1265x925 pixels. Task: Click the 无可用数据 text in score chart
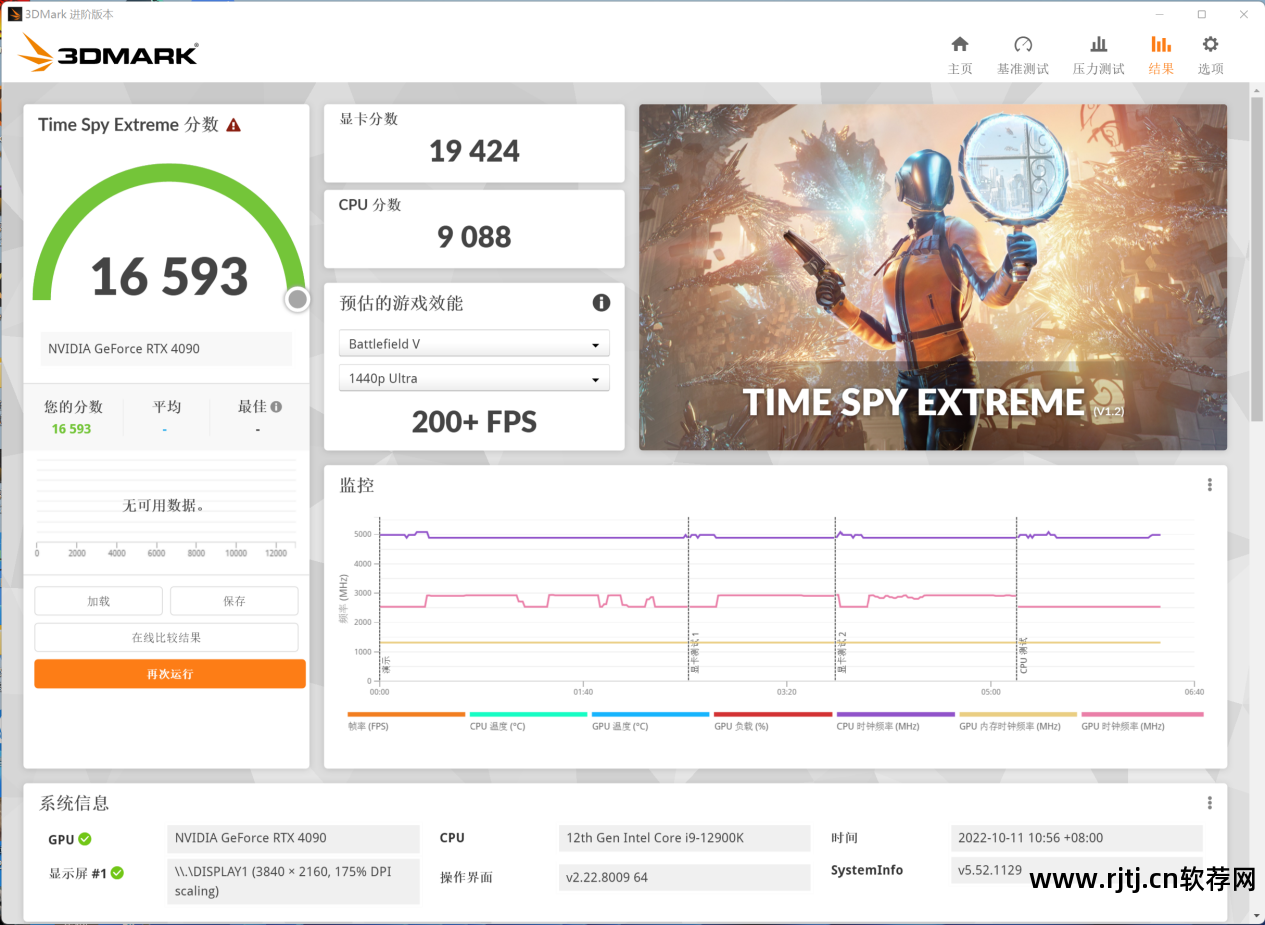tap(165, 506)
